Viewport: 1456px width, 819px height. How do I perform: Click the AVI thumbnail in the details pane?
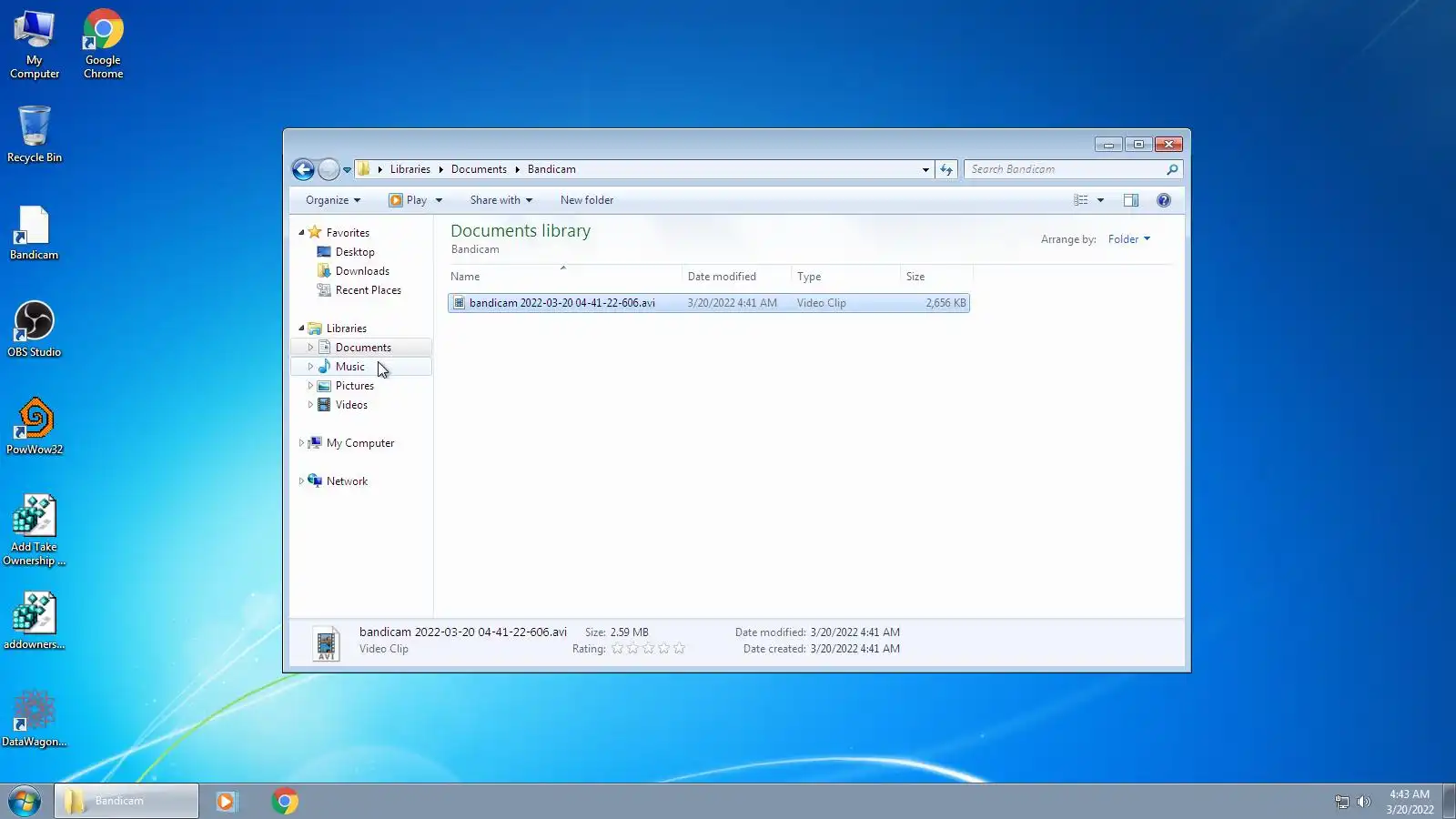coord(326,643)
